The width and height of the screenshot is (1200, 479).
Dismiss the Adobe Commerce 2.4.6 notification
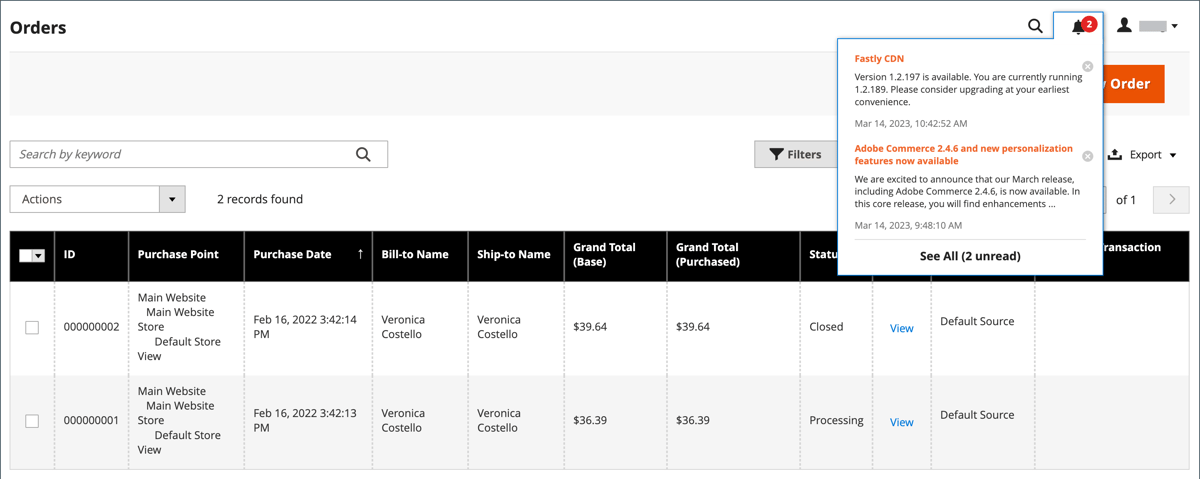(x=1088, y=156)
